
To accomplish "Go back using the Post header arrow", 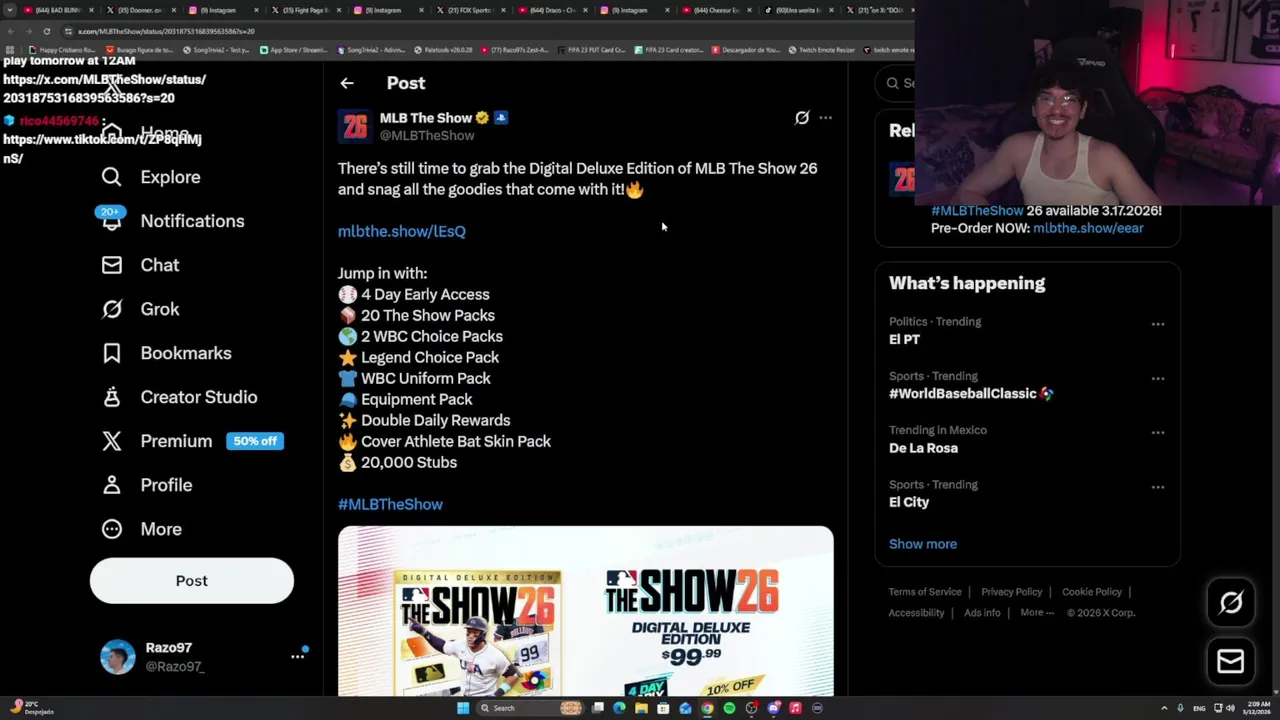I will [x=347, y=84].
